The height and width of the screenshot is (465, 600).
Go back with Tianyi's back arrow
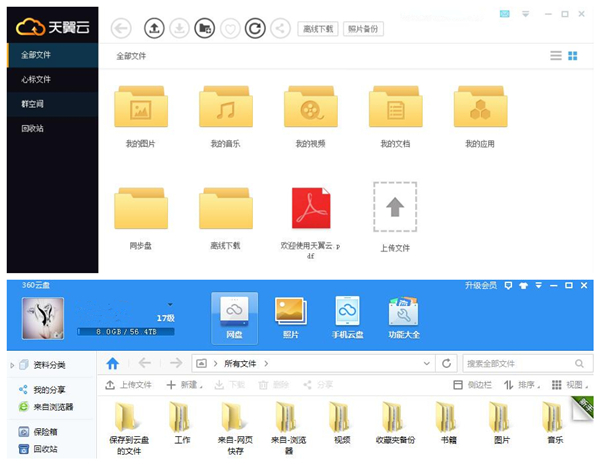(x=121, y=29)
